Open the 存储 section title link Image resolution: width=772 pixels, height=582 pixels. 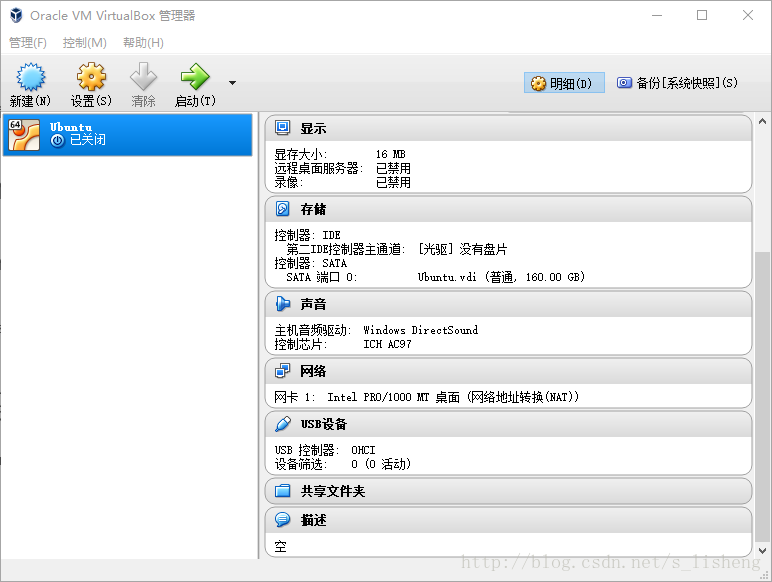click(x=313, y=209)
